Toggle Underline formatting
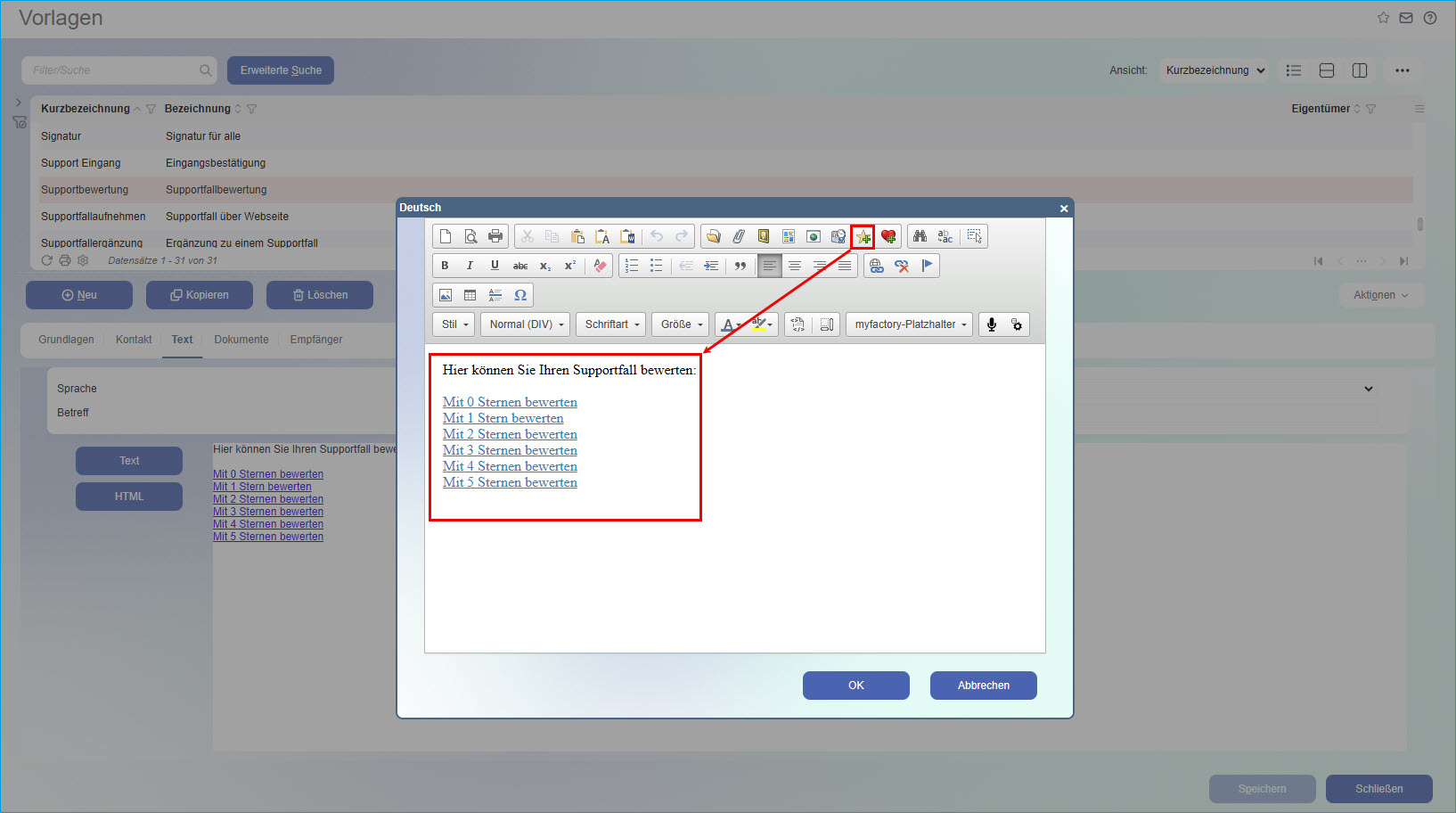This screenshot has height=813, width=1456. (495, 266)
